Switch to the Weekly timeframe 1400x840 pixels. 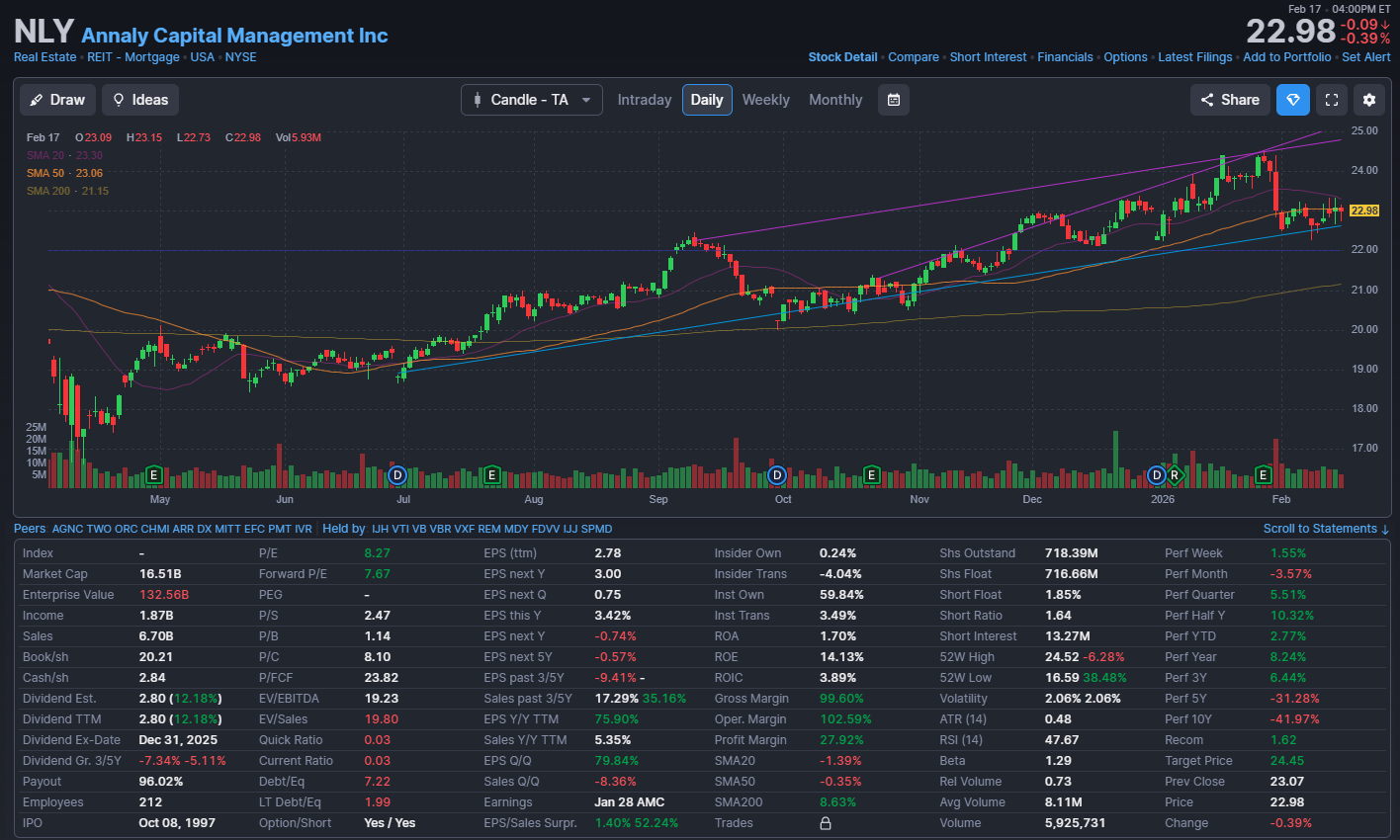coord(766,100)
